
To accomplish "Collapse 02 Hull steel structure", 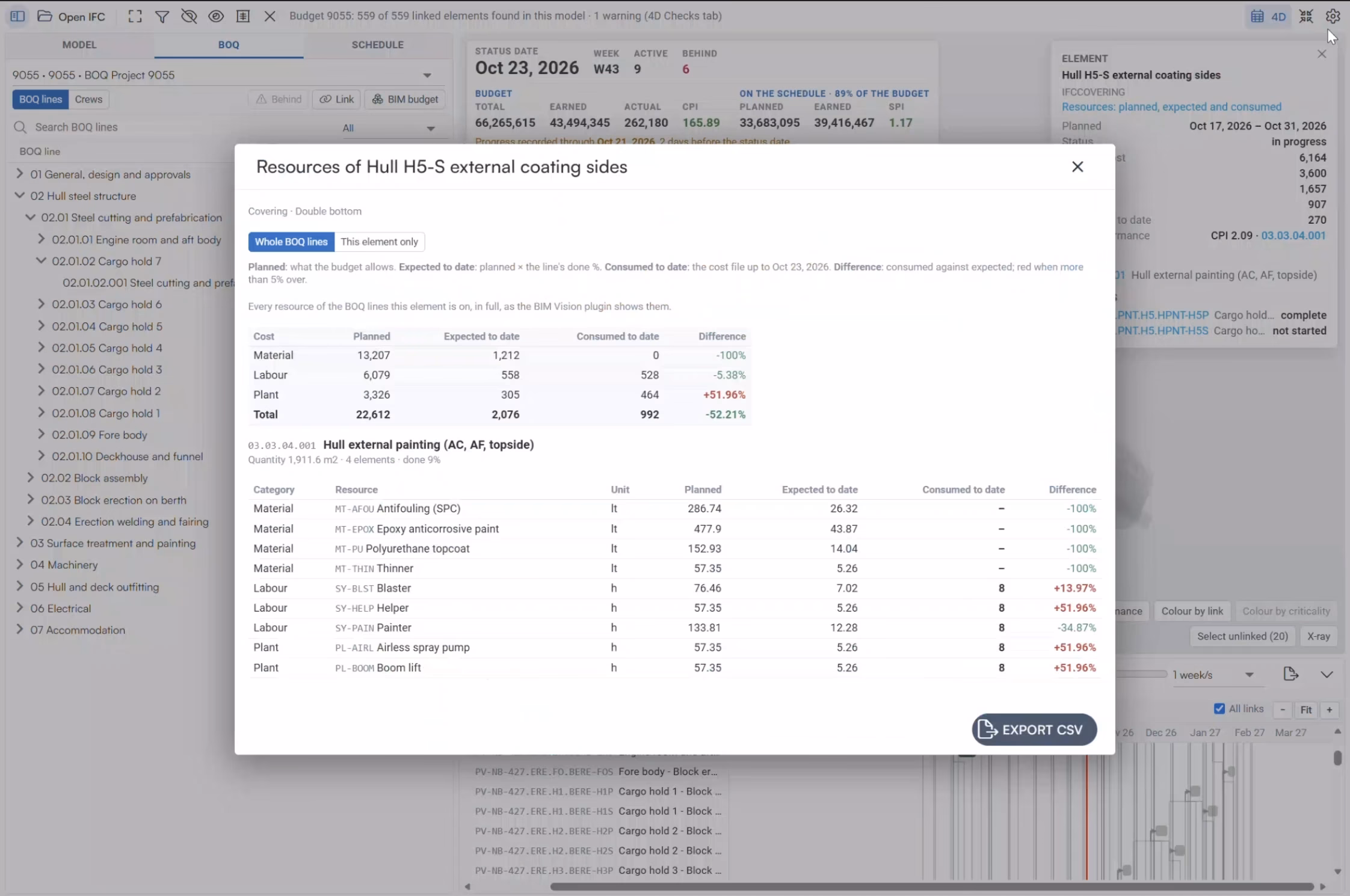I will [x=19, y=195].
